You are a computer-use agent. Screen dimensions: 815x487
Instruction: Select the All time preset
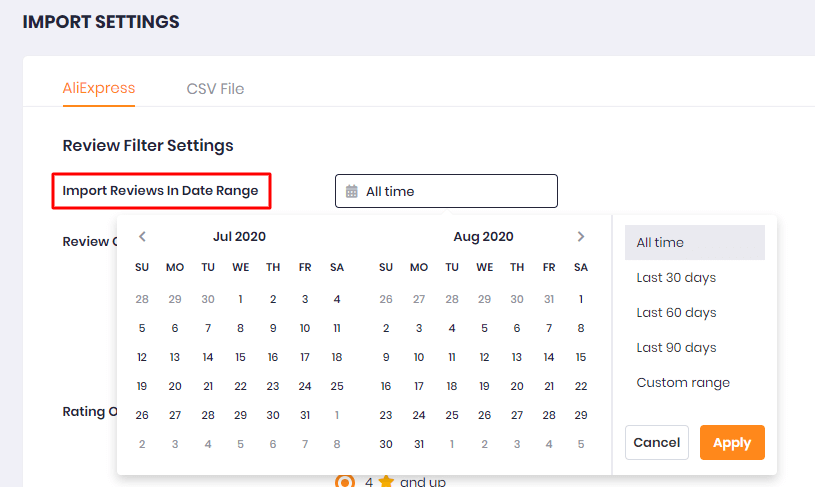click(694, 242)
